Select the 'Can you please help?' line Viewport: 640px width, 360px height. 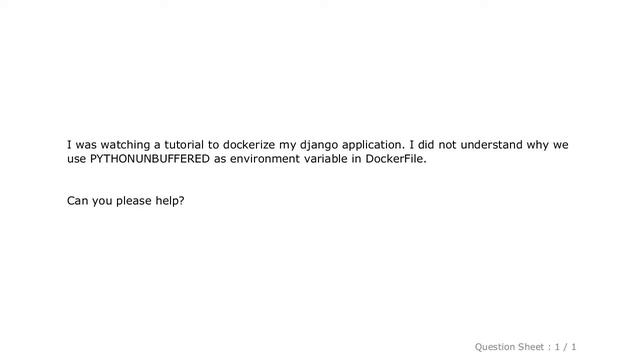pos(126,201)
